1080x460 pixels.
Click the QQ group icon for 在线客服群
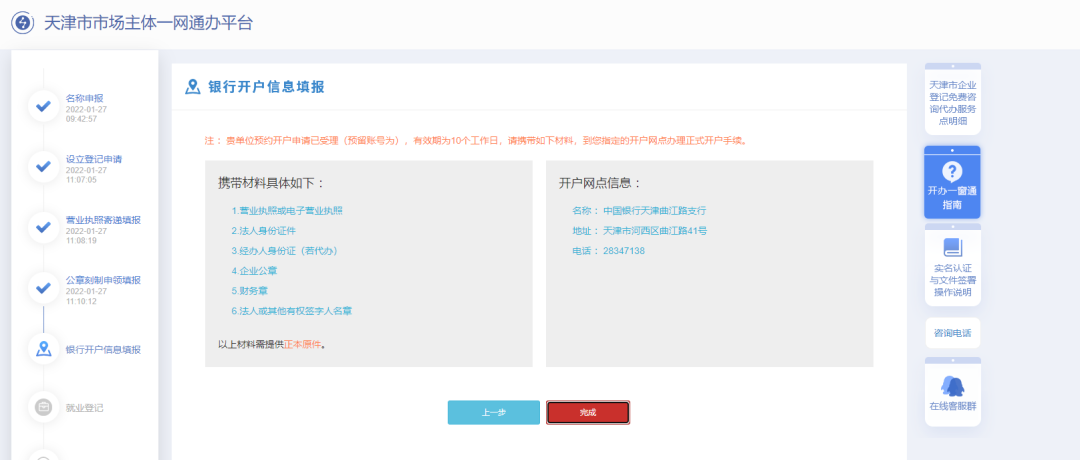(x=952, y=385)
